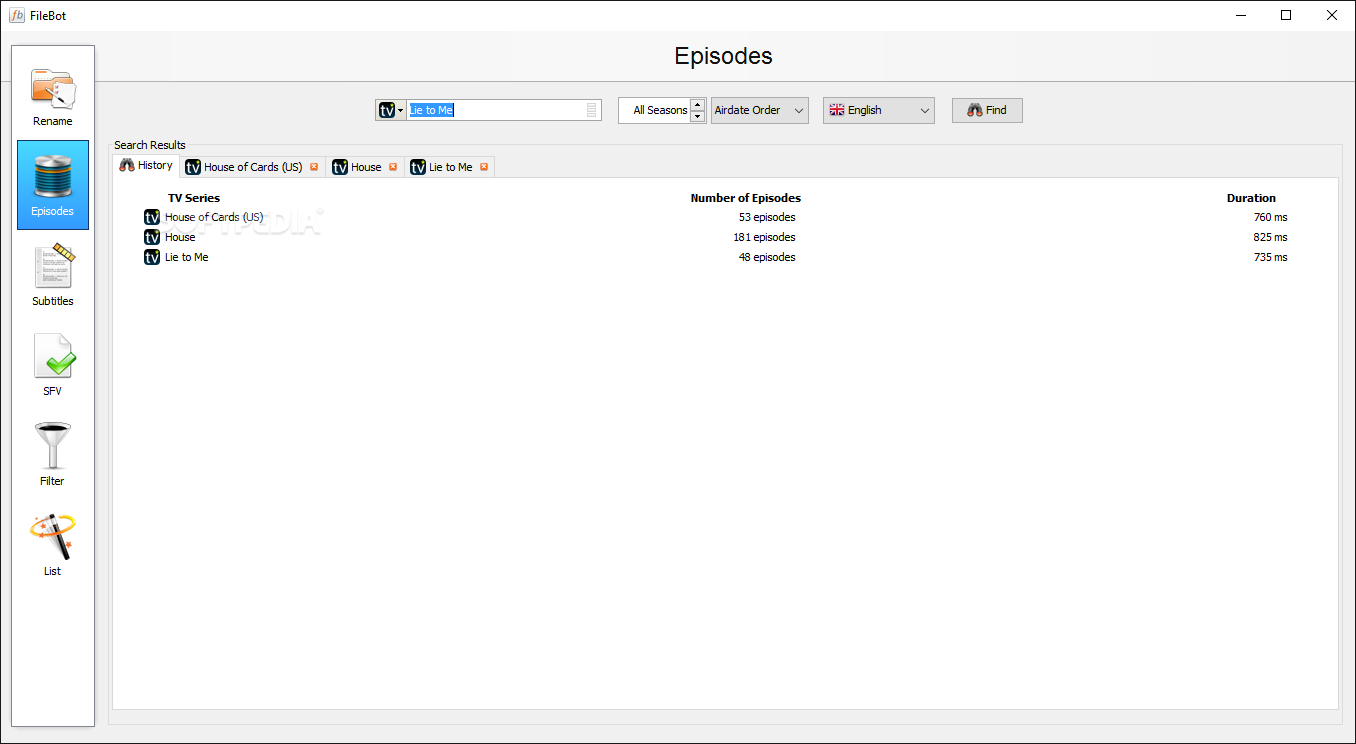Switch to the House tab
The image size is (1356, 744).
pyautogui.click(x=366, y=167)
